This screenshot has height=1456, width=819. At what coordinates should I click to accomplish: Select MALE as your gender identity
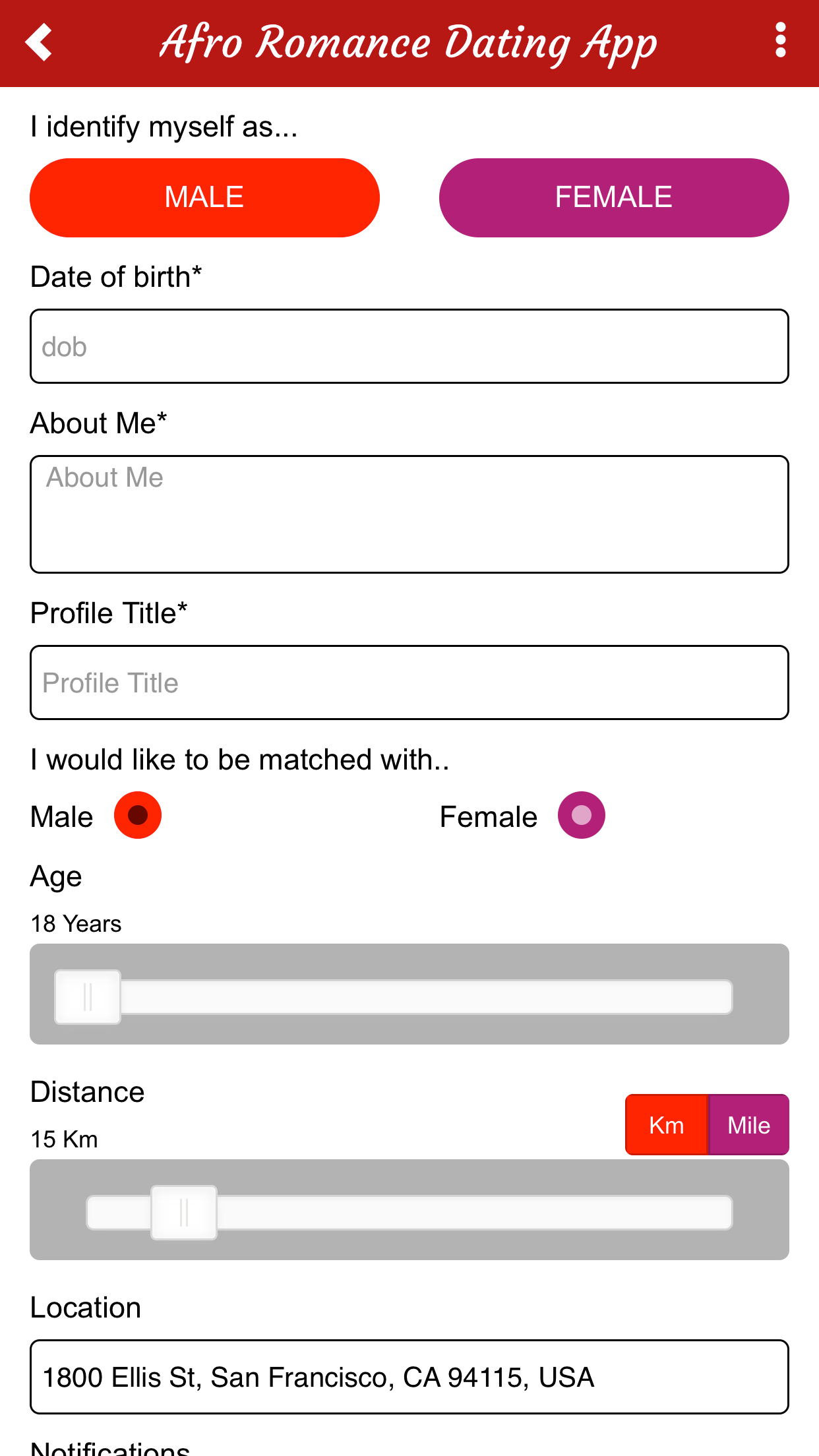point(204,197)
